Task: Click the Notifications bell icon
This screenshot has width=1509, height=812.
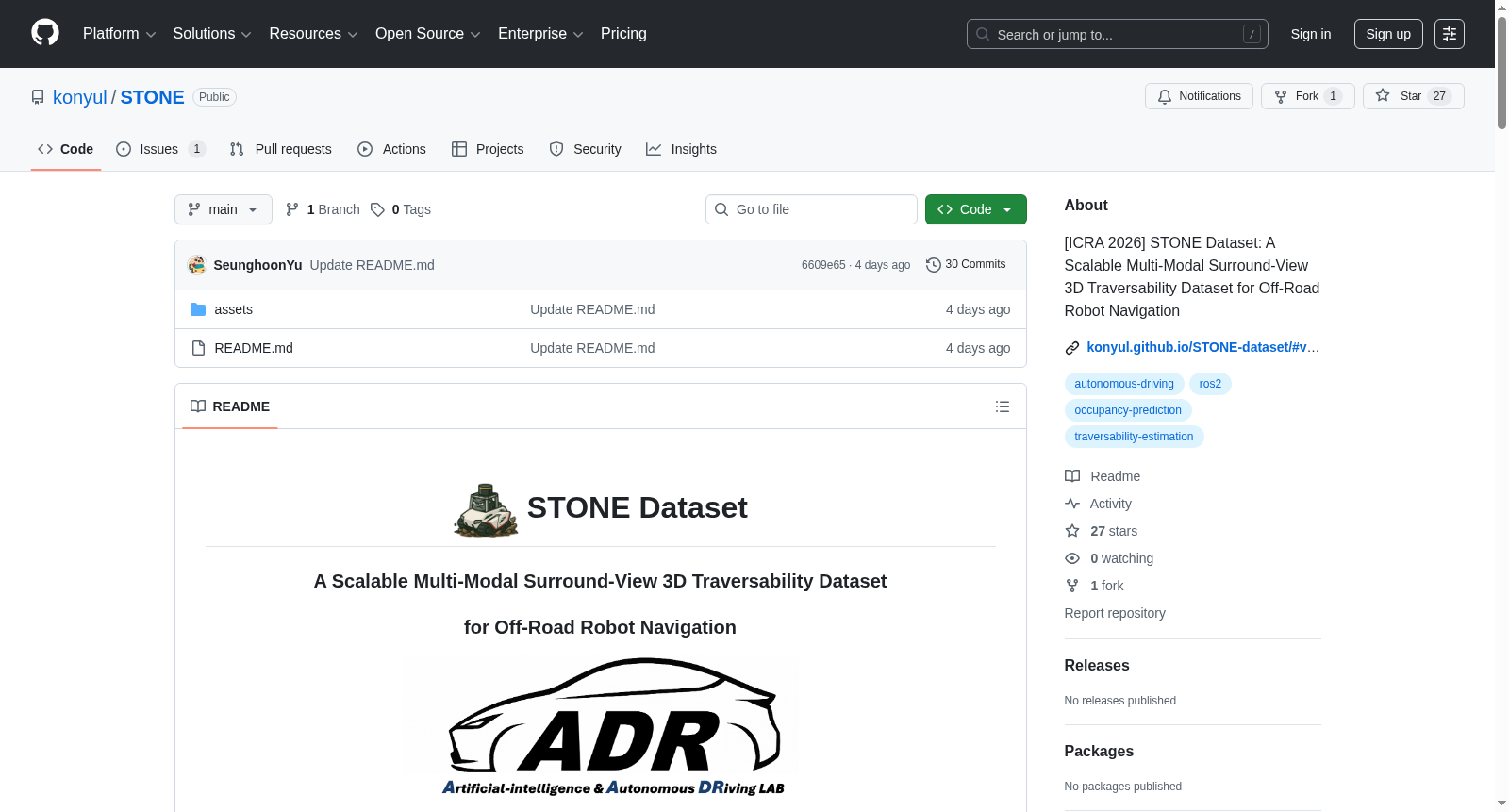Action: [x=1165, y=96]
